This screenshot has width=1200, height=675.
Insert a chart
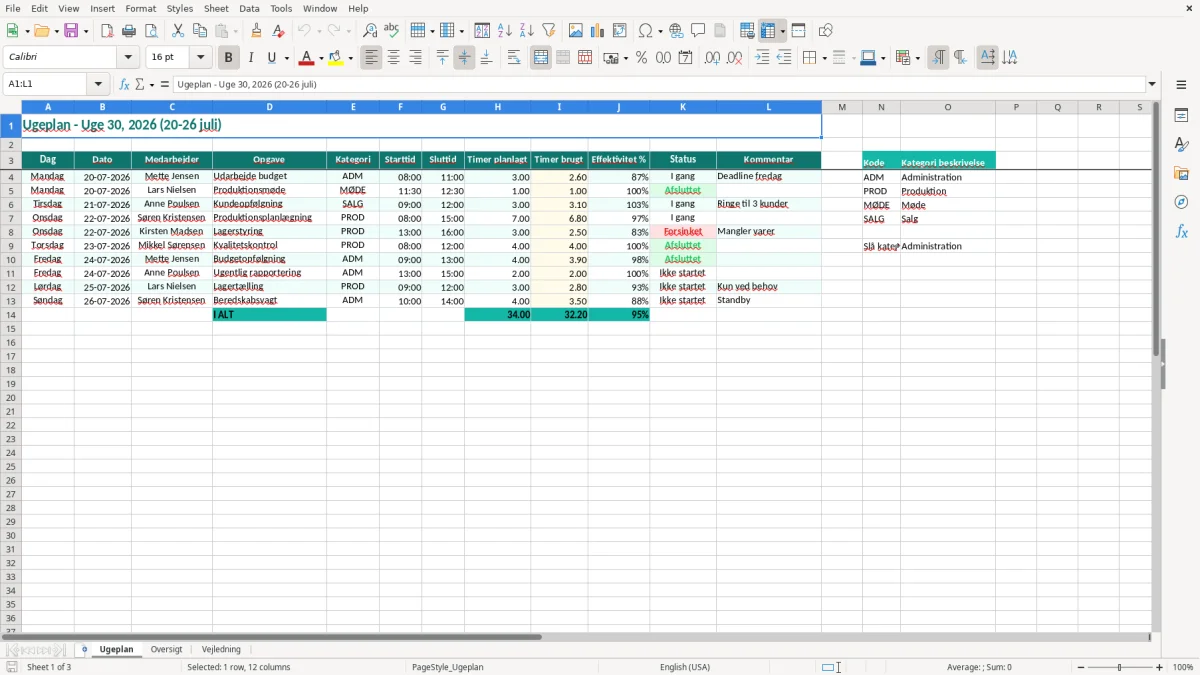(x=598, y=31)
